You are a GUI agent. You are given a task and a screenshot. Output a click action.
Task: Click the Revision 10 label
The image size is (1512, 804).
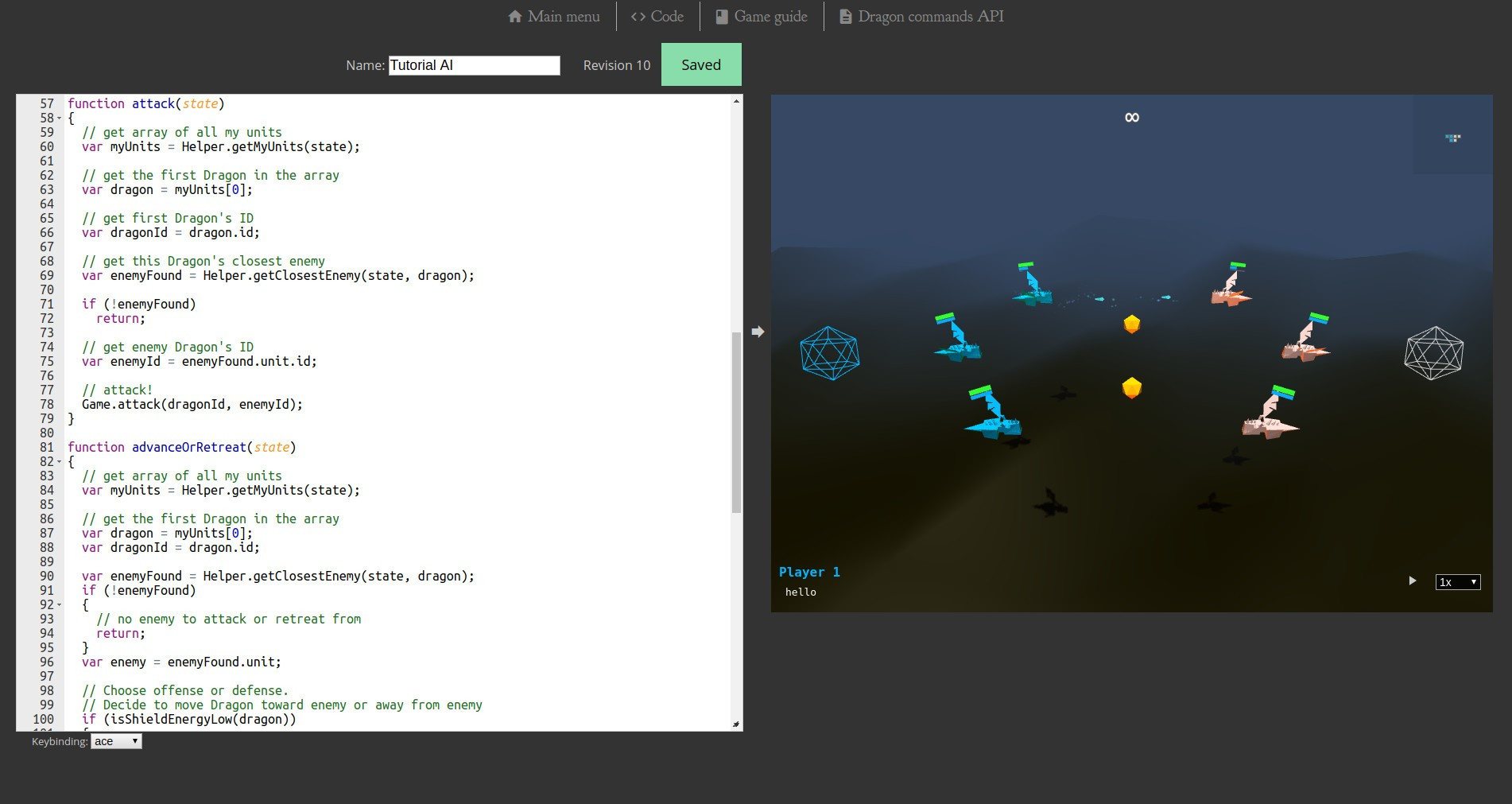point(617,65)
